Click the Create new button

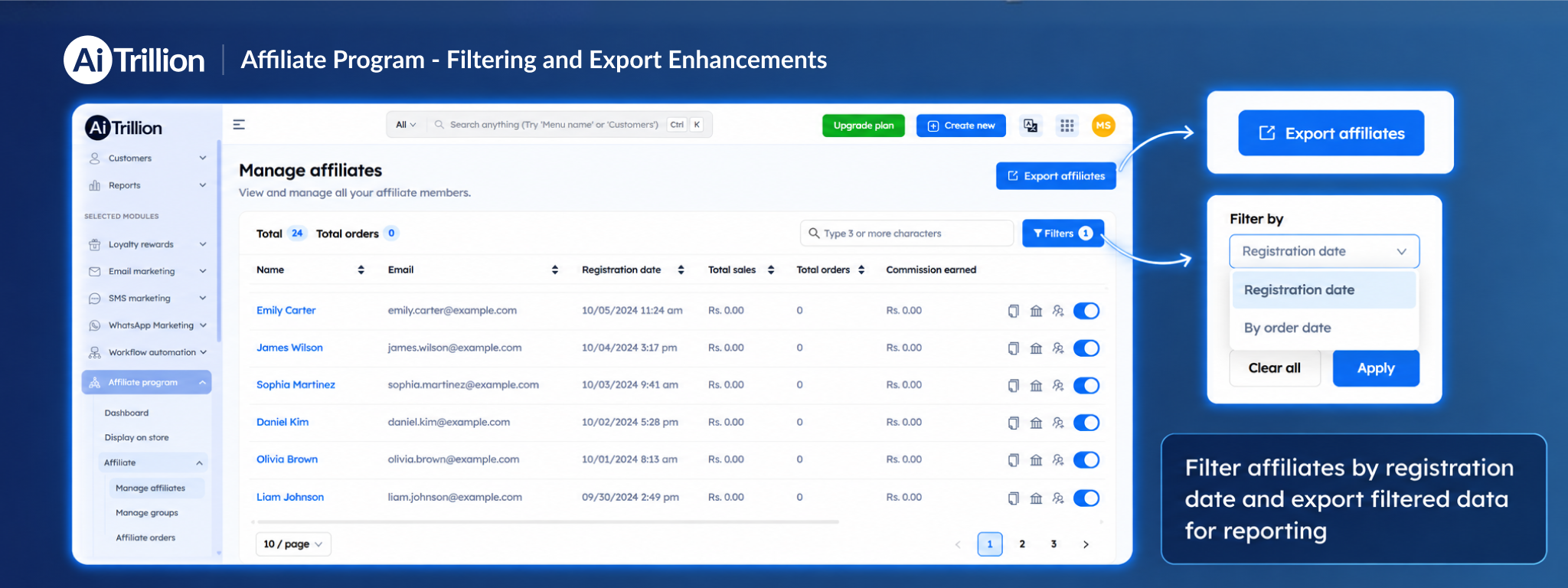pos(962,126)
